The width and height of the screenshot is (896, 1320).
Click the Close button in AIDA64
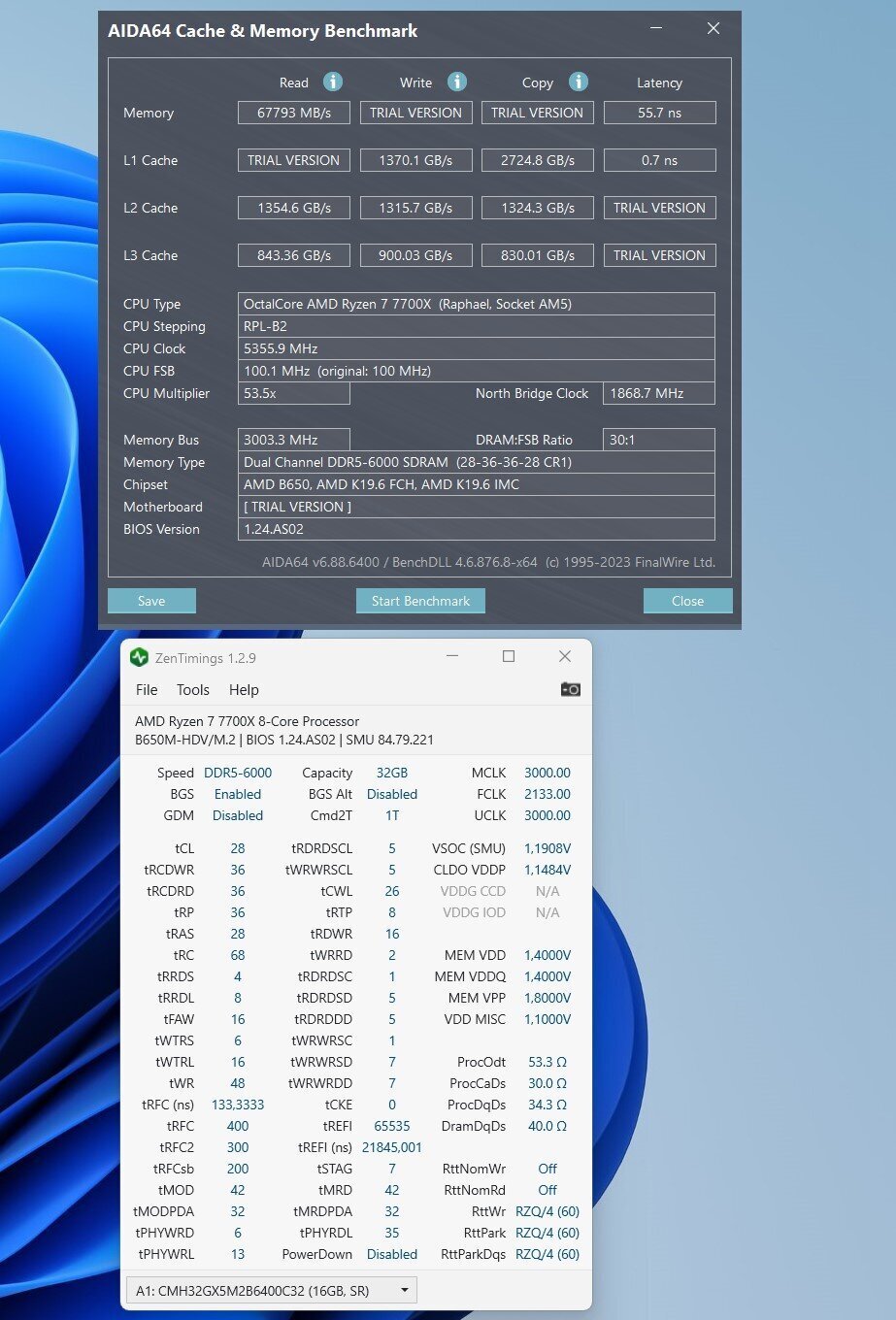687,601
